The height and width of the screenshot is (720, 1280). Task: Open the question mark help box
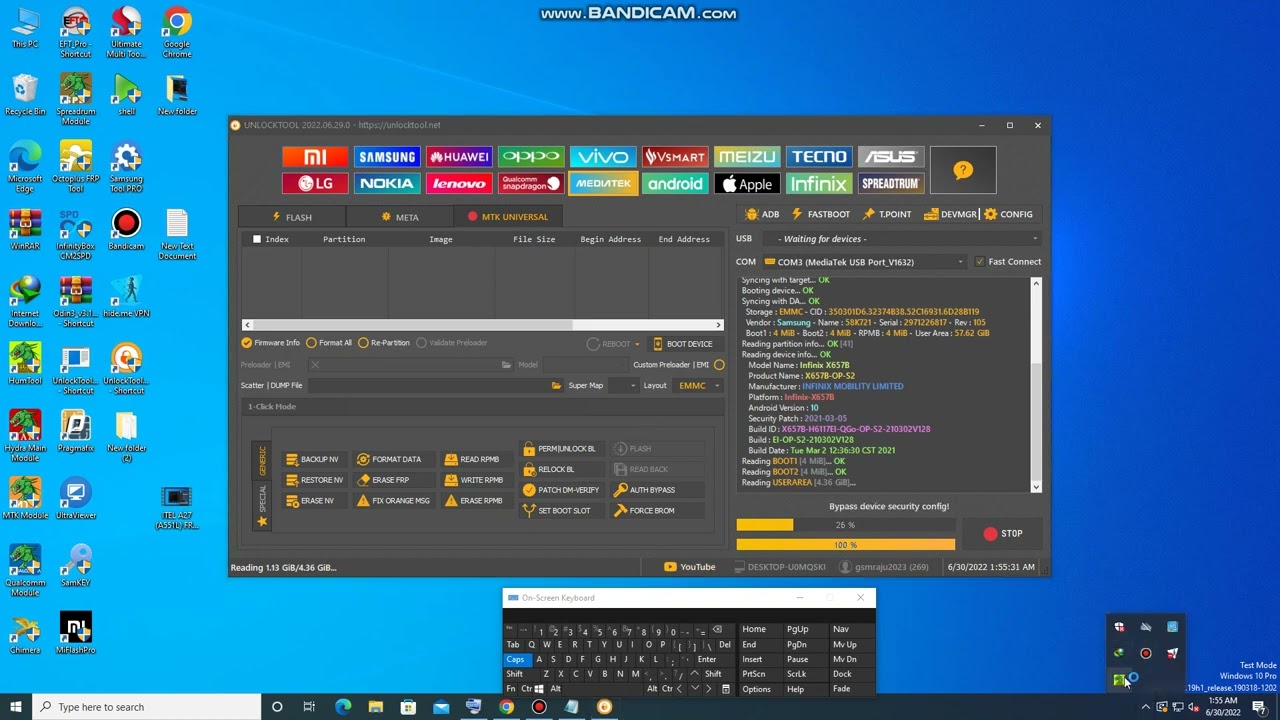[963, 170]
